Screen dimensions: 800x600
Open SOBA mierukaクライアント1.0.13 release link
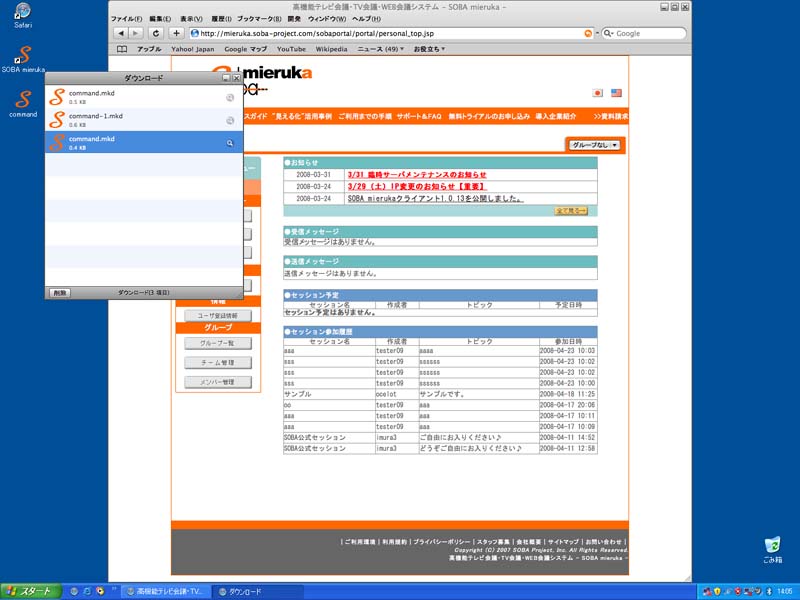435,198
